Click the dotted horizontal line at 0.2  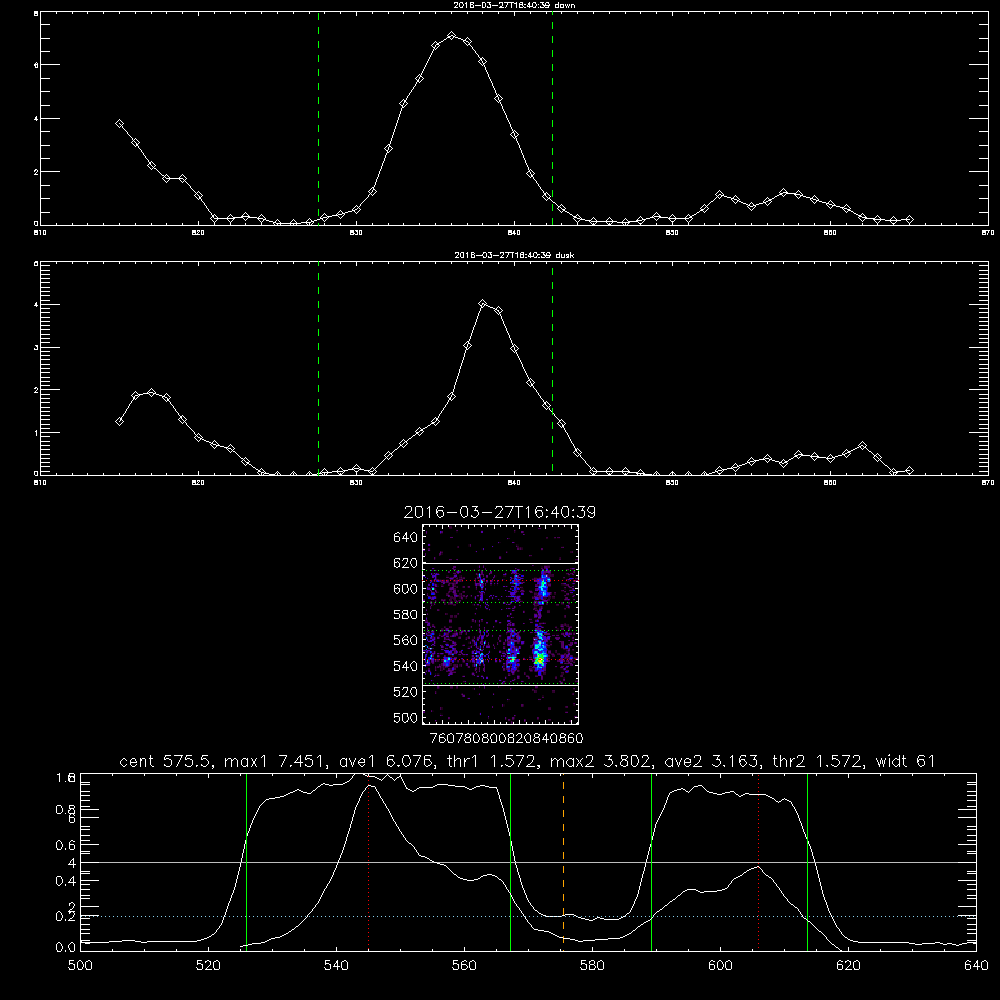tap(528, 916)
